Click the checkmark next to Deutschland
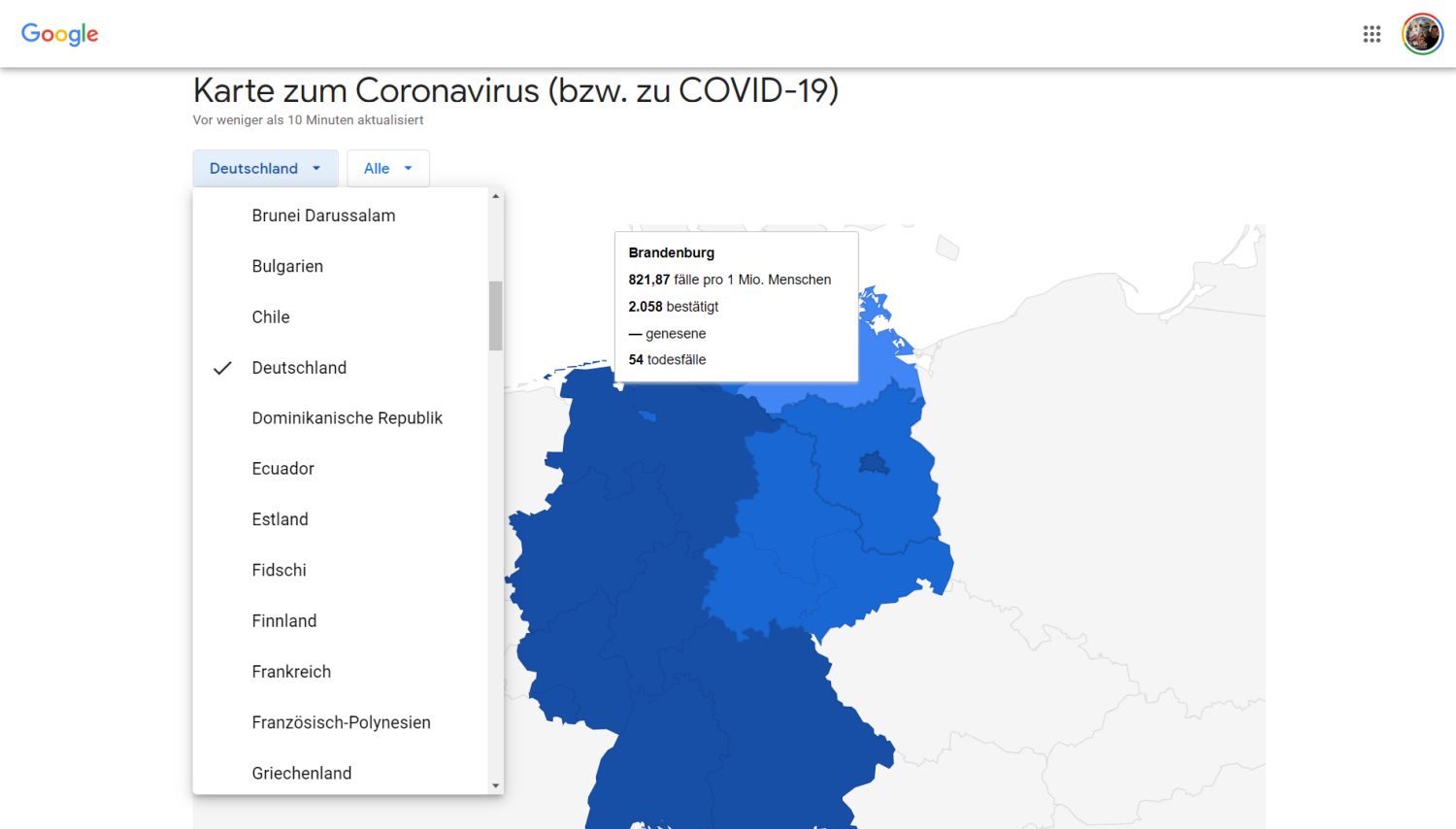 (x=222, y=367)
